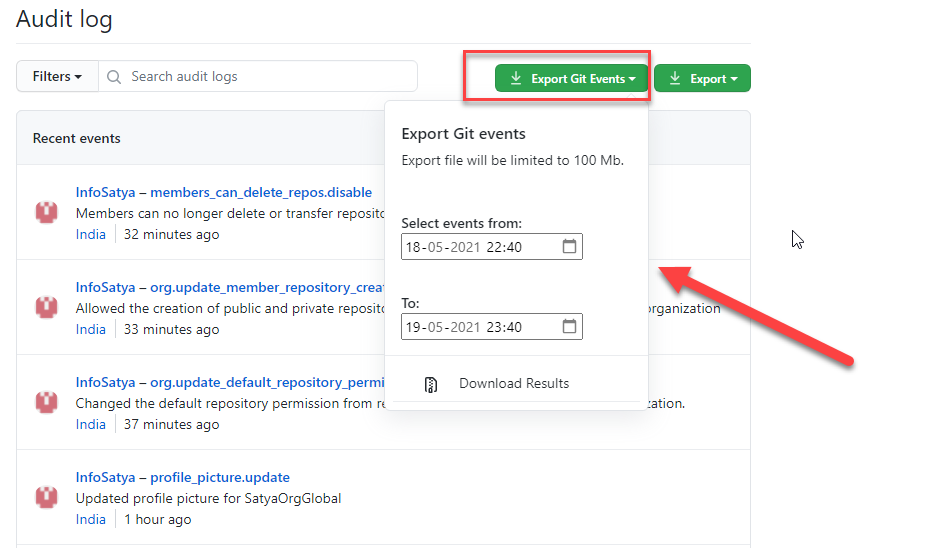The height and width of the screenshot is (548, 926).
Task: Click the Select events from date field
Action: 480,247
